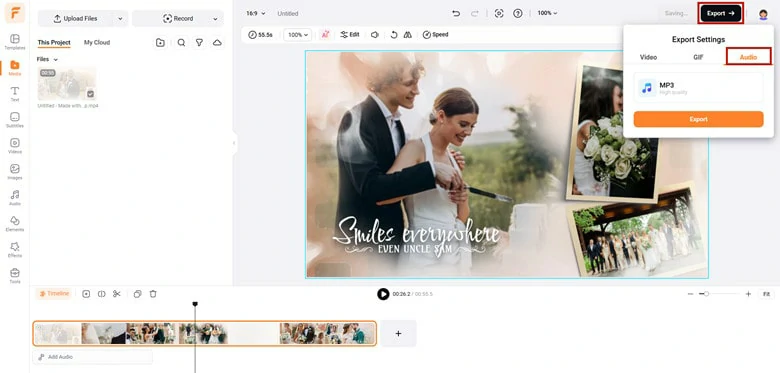Switch to My Cloud tab

97,43
